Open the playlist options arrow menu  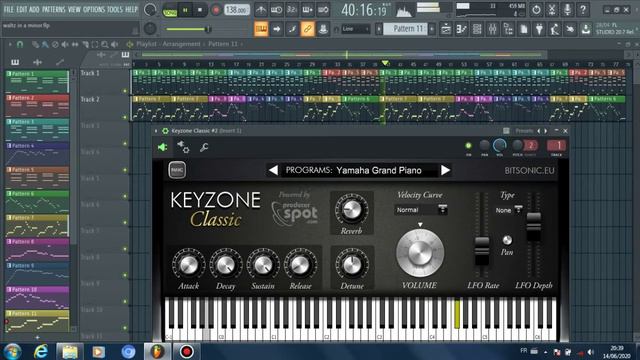tap(9, 44)
